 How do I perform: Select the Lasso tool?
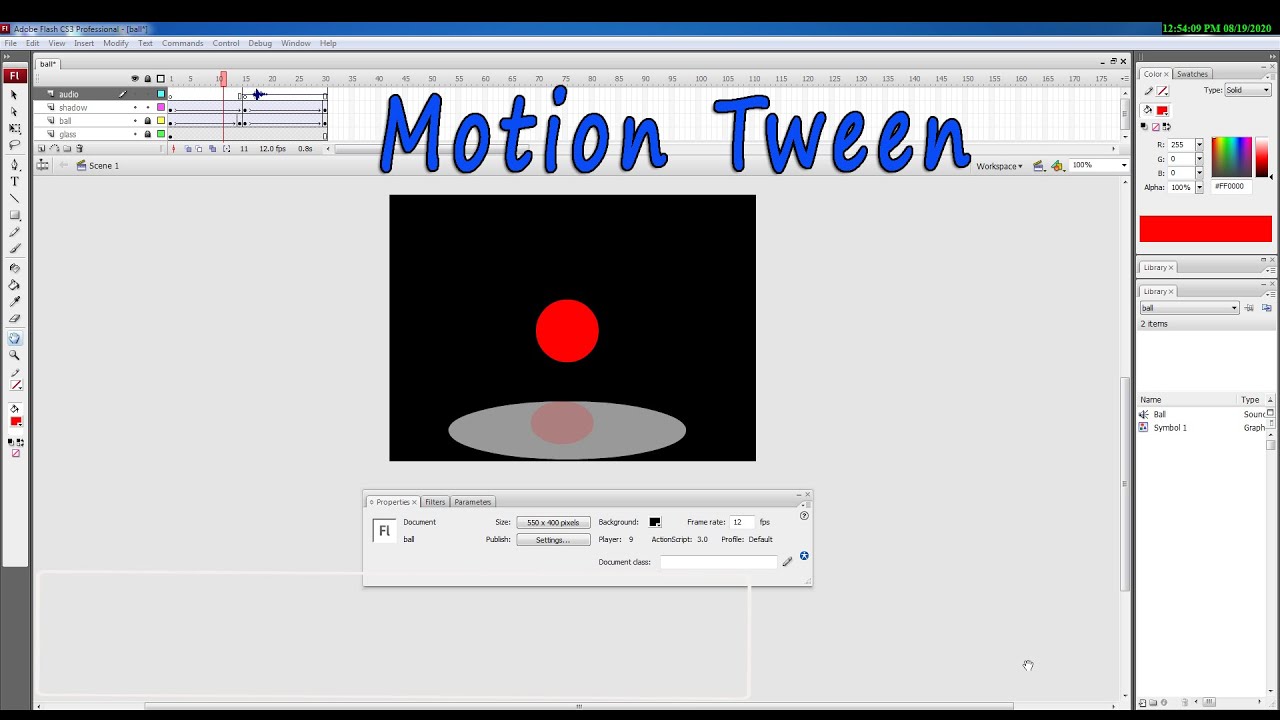coord(14,145)
